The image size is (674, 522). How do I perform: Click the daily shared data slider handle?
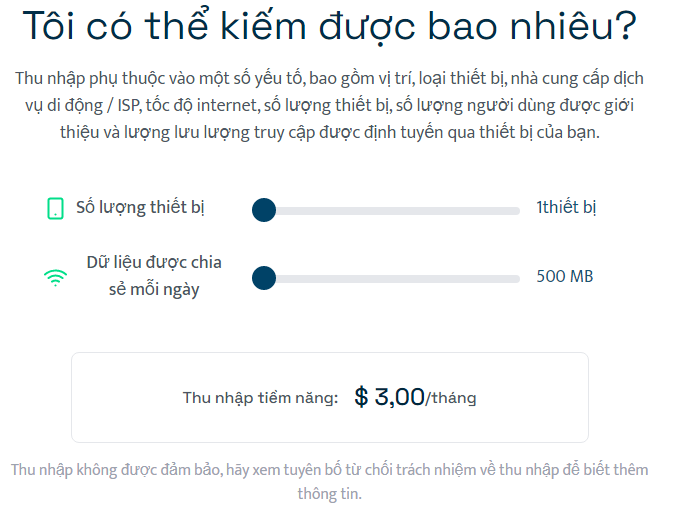coord(264,277)
